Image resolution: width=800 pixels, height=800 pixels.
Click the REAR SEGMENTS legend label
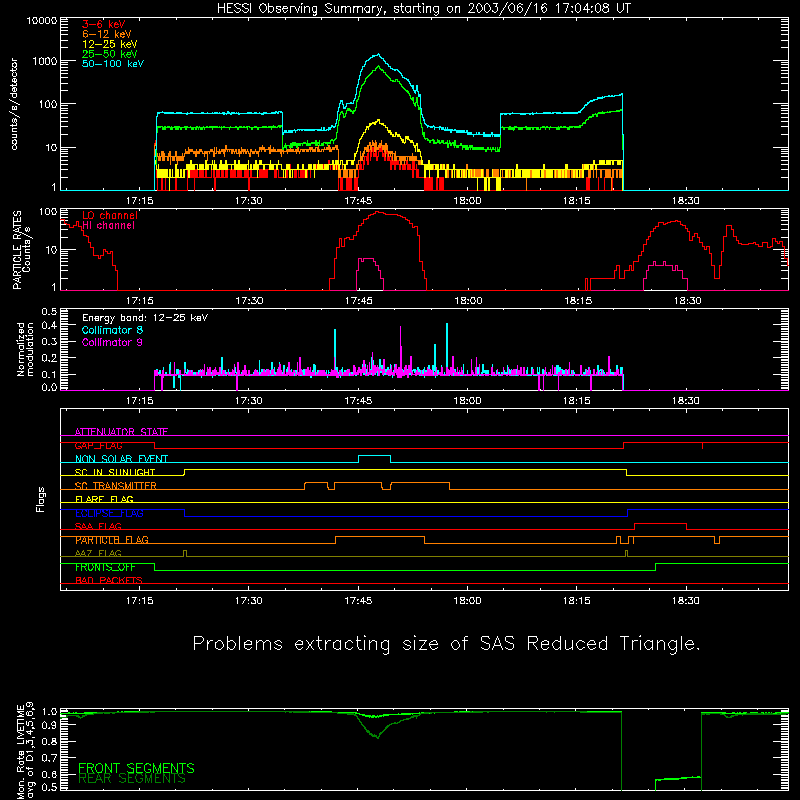(132, 778)
